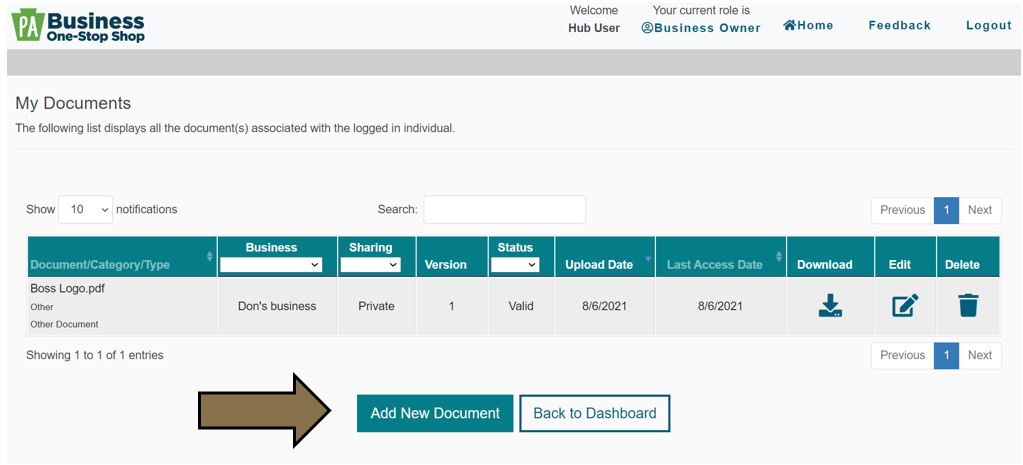This screenshot has height=465, width=1023.
Task: Click the Other Document type text
Action: tap(64, 324)
